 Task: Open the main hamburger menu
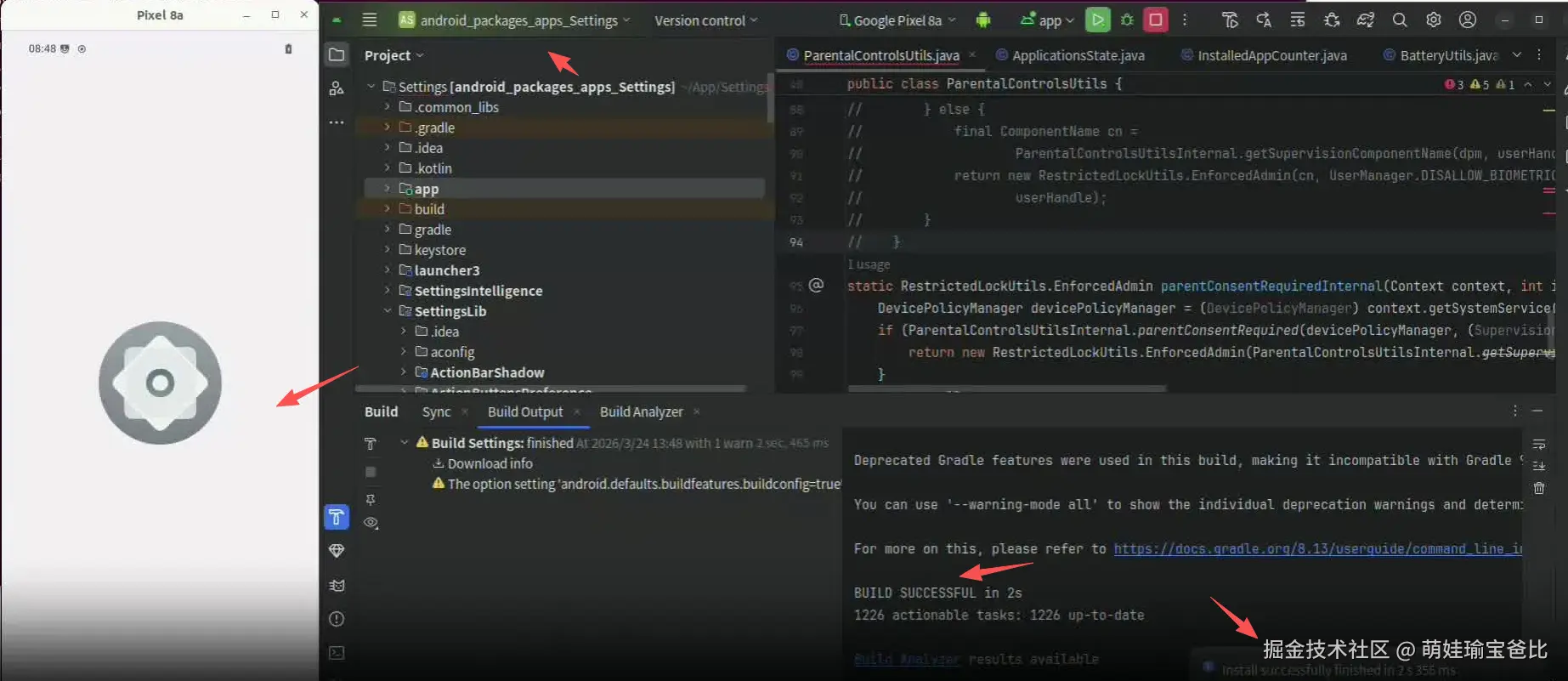coord(370,20)
